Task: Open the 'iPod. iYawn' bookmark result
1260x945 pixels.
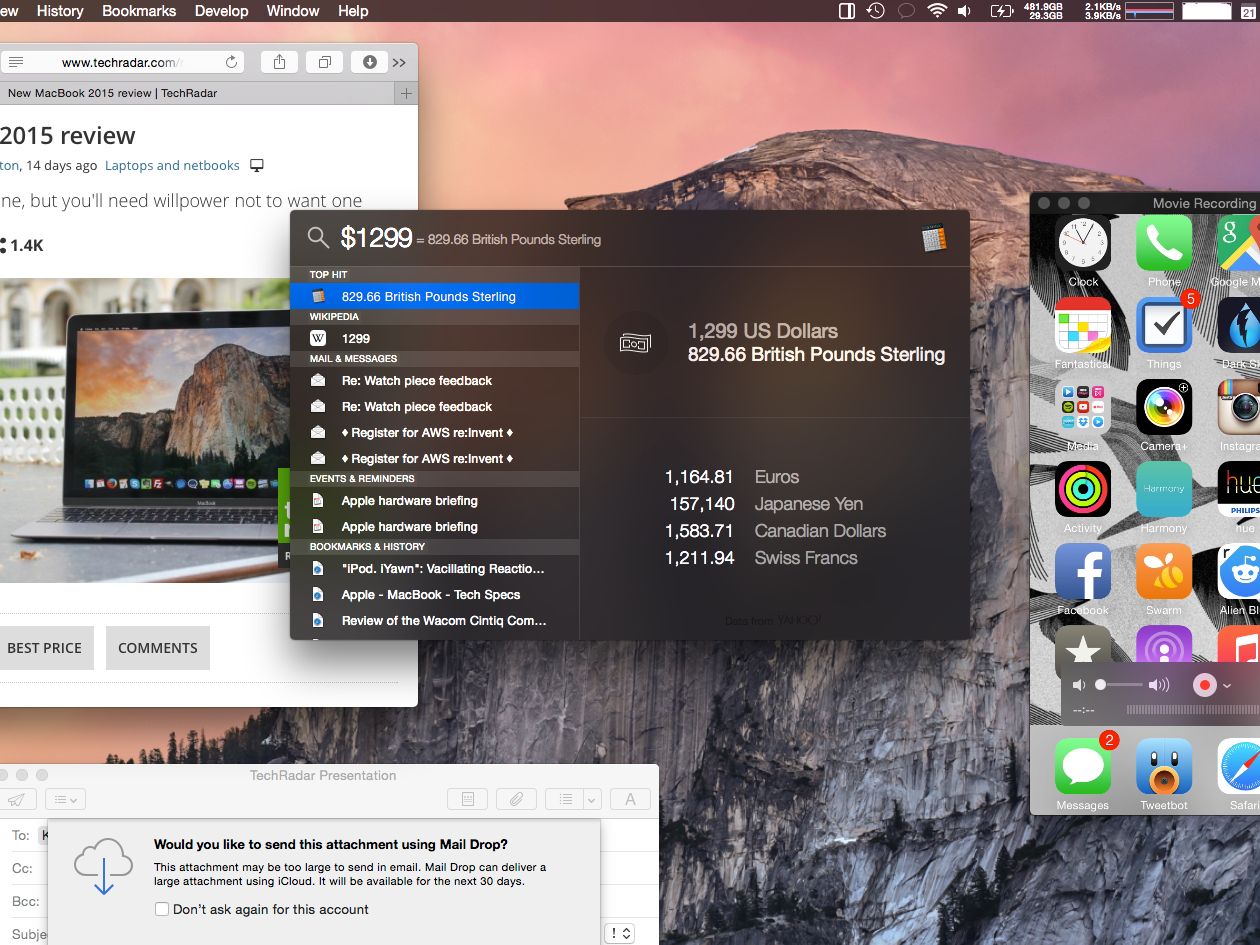Action: coord(434,568)
